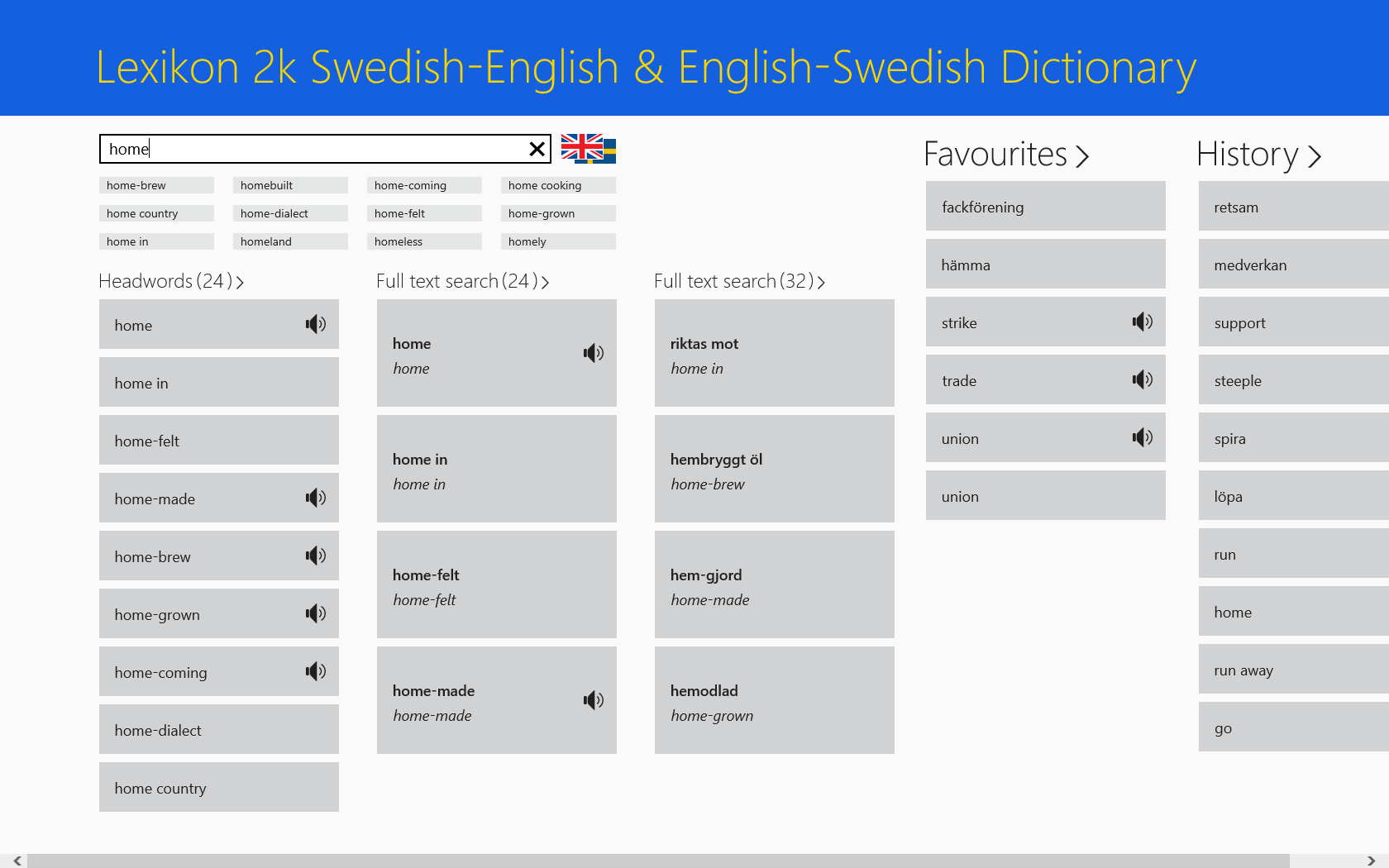Play audio for 'strike' in Favourites
This screenshot has width=1389, height=868.
pos(1142,322)
